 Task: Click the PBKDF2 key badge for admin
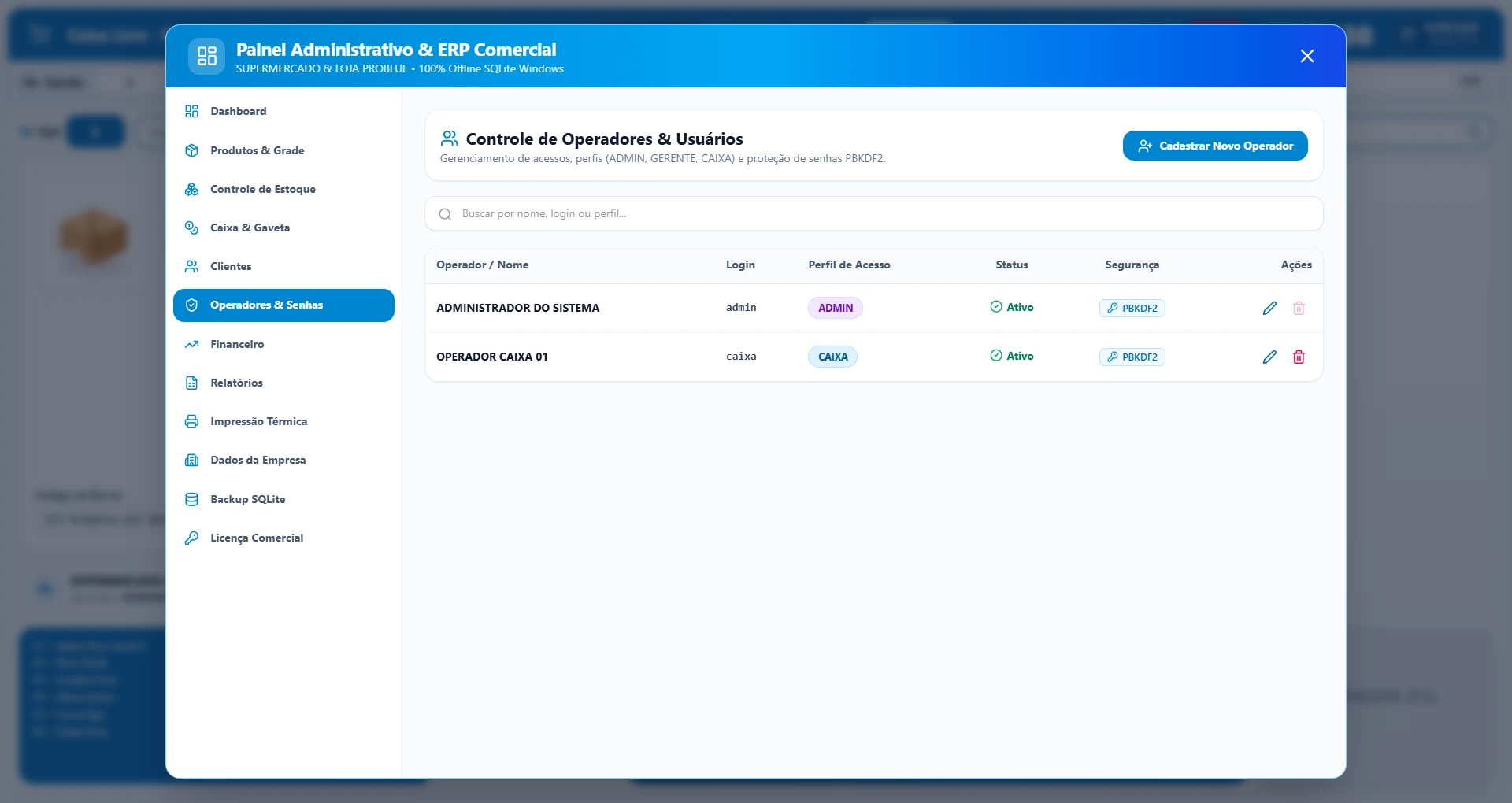[x=1132, y=308]
